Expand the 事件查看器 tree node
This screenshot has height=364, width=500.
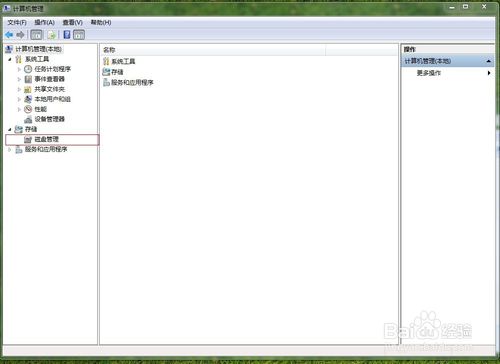point(19,79)
